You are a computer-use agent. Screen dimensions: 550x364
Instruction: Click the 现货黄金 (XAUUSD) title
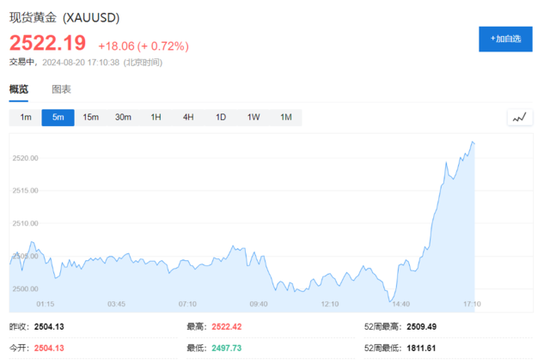65,18
